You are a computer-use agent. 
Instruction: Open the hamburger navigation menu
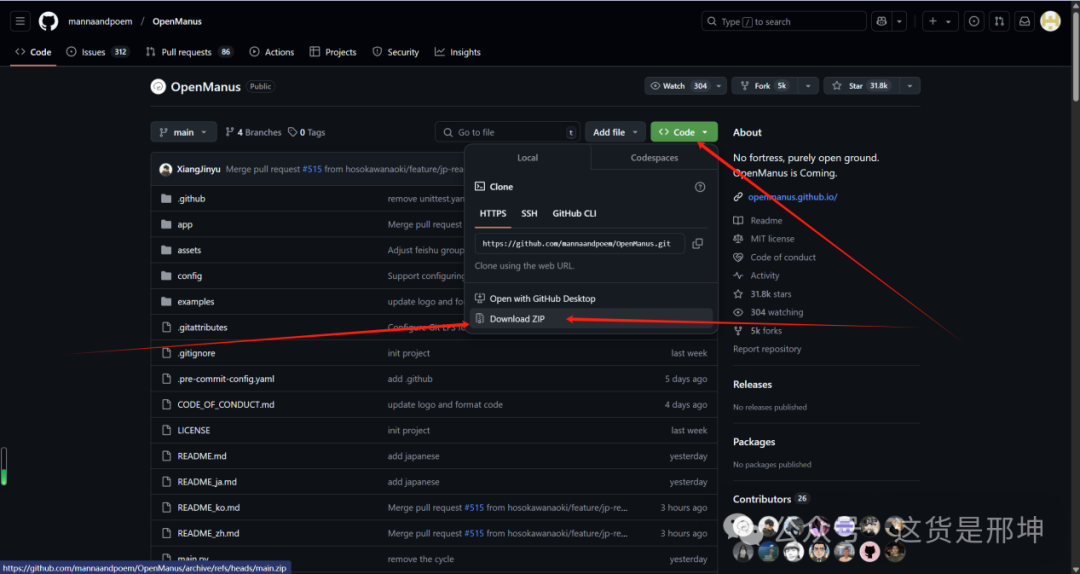(20, 21)
